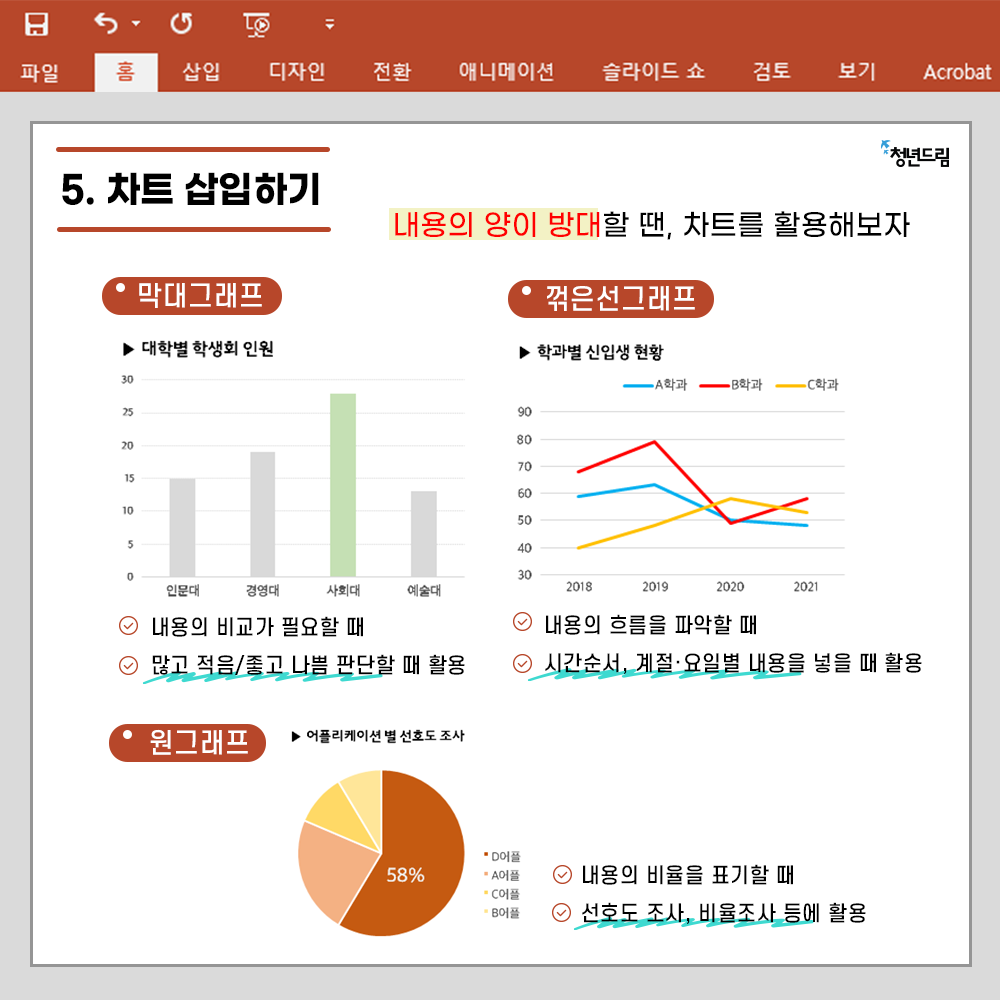This screenshot has height=1000, width=1000.
Task: Open the 애니메이션 tab
Action: tap(506, 72)
